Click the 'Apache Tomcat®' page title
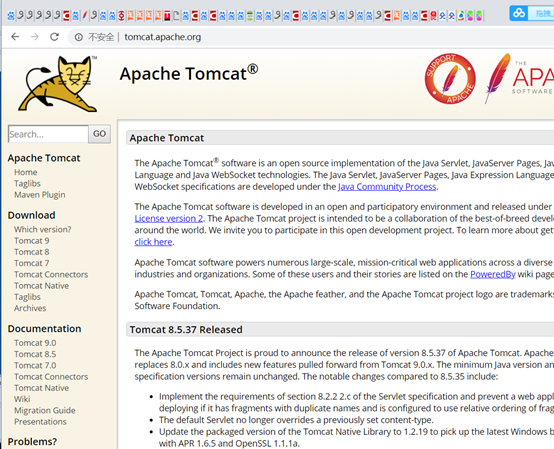 [x=189, y=73]
